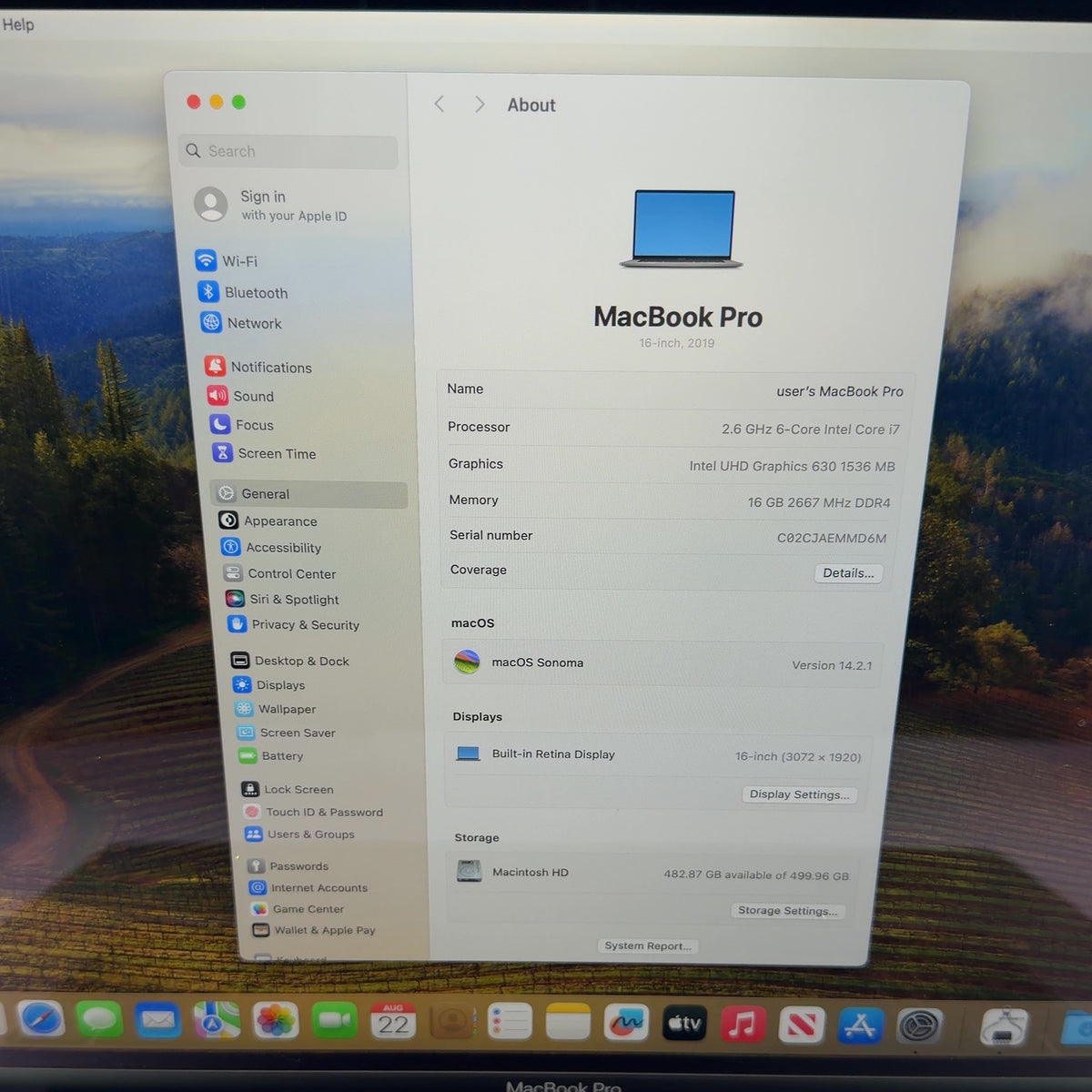Viewport: 1092px width, 1092px height.
Task: Open Control Center settings
Action: [280, 573]
